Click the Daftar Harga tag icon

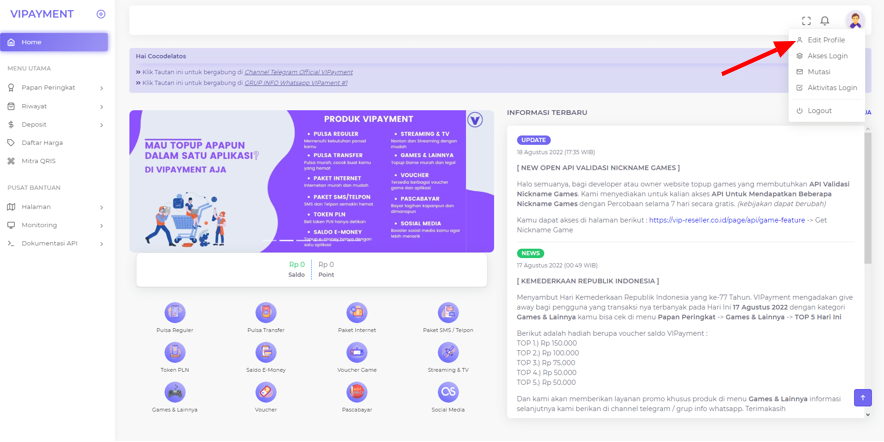[11, 143]
